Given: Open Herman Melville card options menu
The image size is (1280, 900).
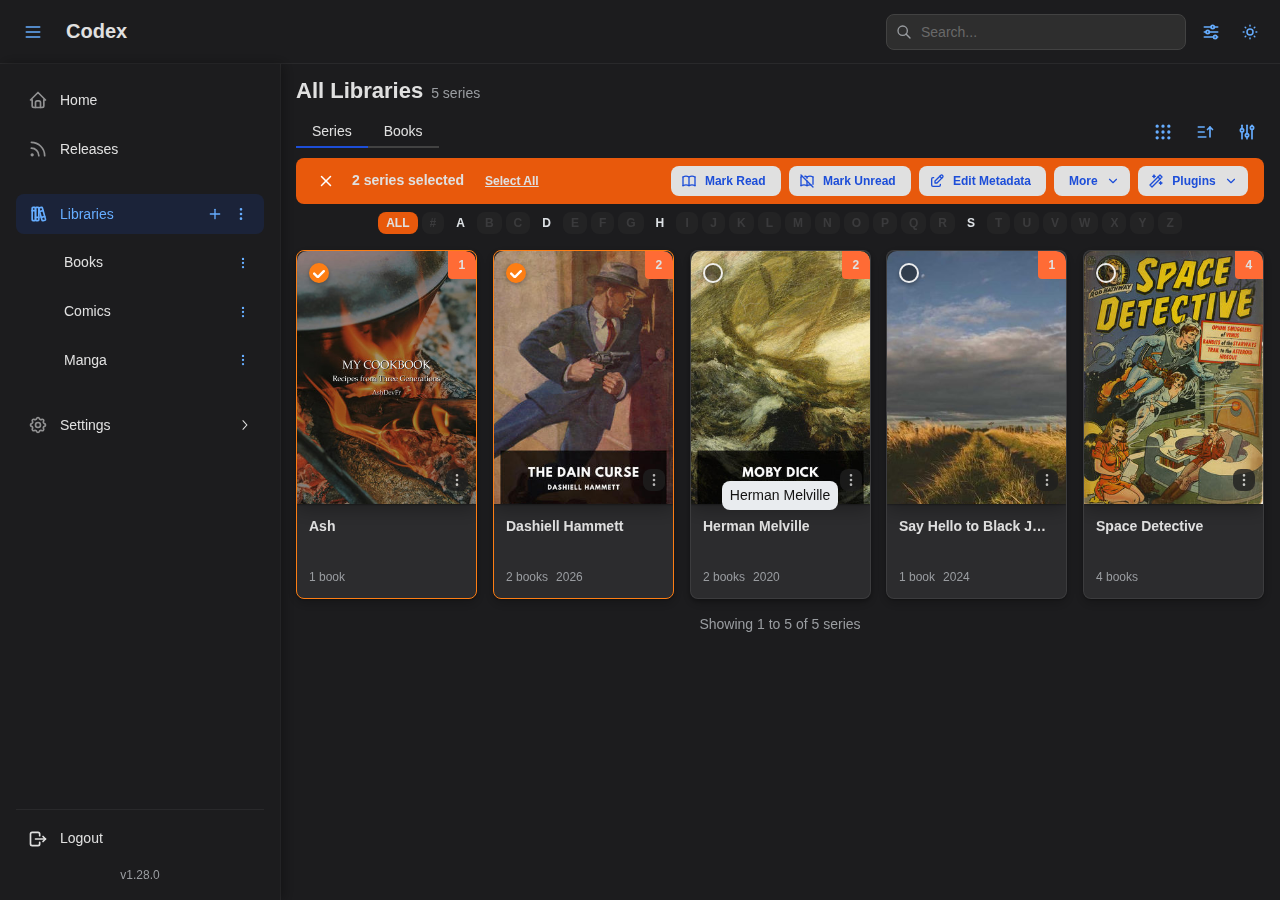Looking at the screenshot, I should pos(851,480).
